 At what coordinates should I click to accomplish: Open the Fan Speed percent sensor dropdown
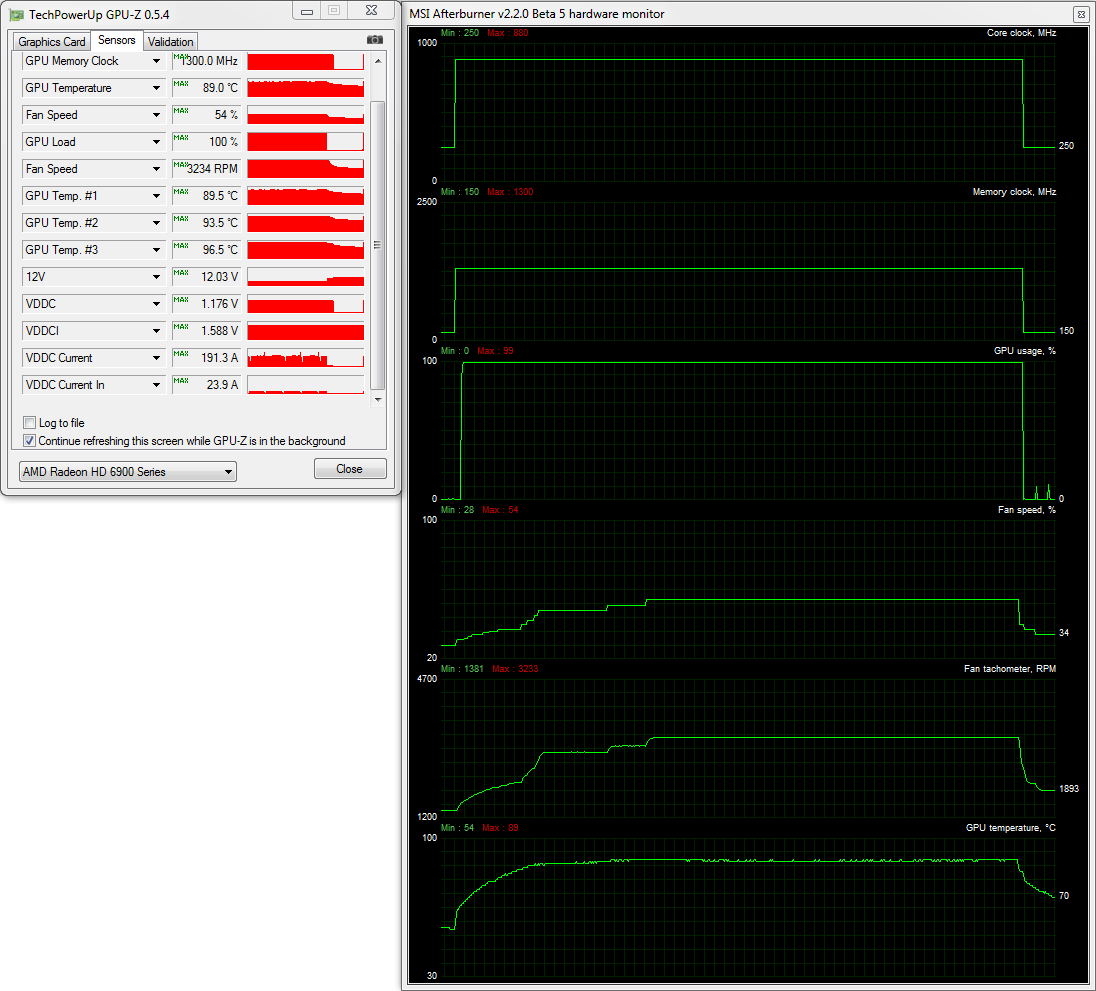point(156,115)
